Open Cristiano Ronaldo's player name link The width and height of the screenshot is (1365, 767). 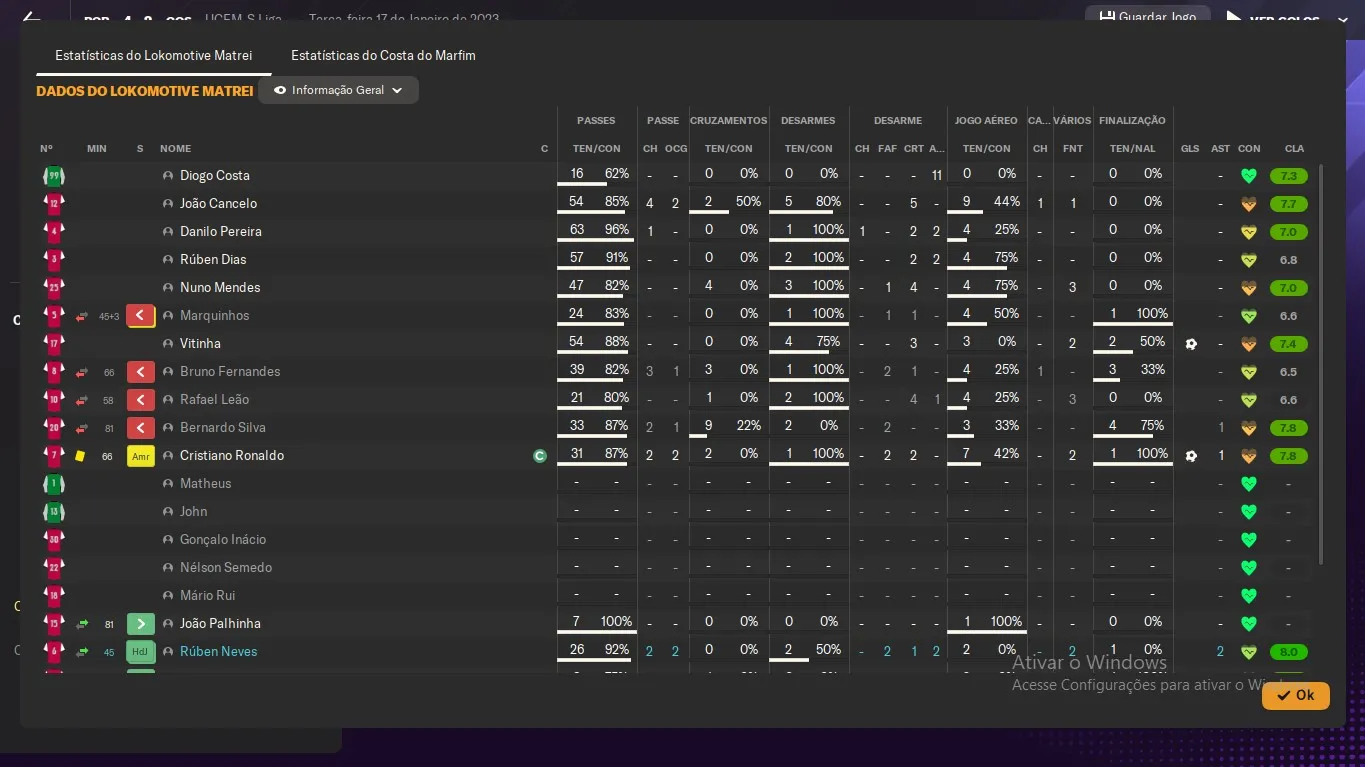coord(232,456)
